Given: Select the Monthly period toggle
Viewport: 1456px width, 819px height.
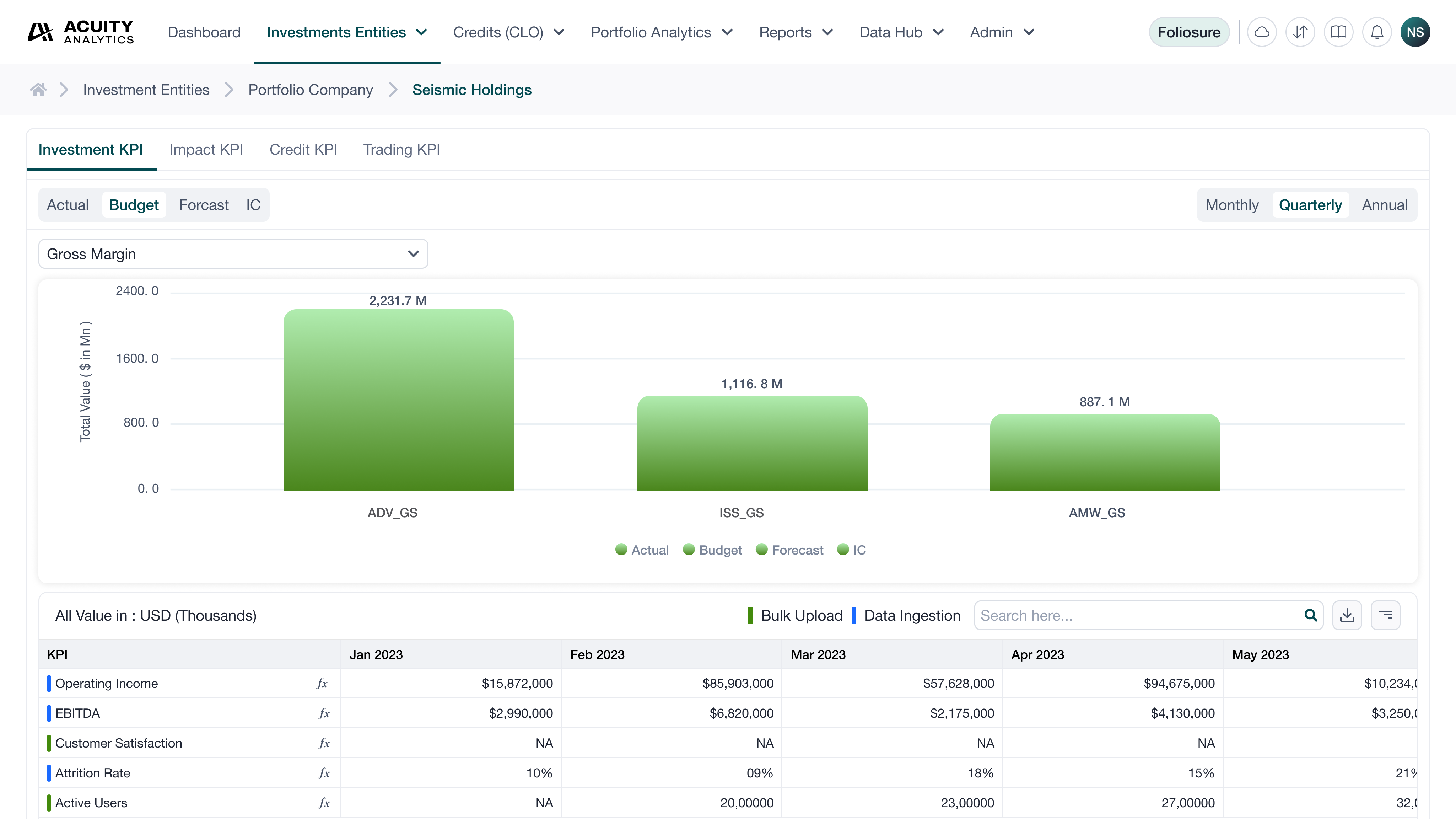Looking at the screenshot, I should pyautogui.click(x=1231, y=205).
